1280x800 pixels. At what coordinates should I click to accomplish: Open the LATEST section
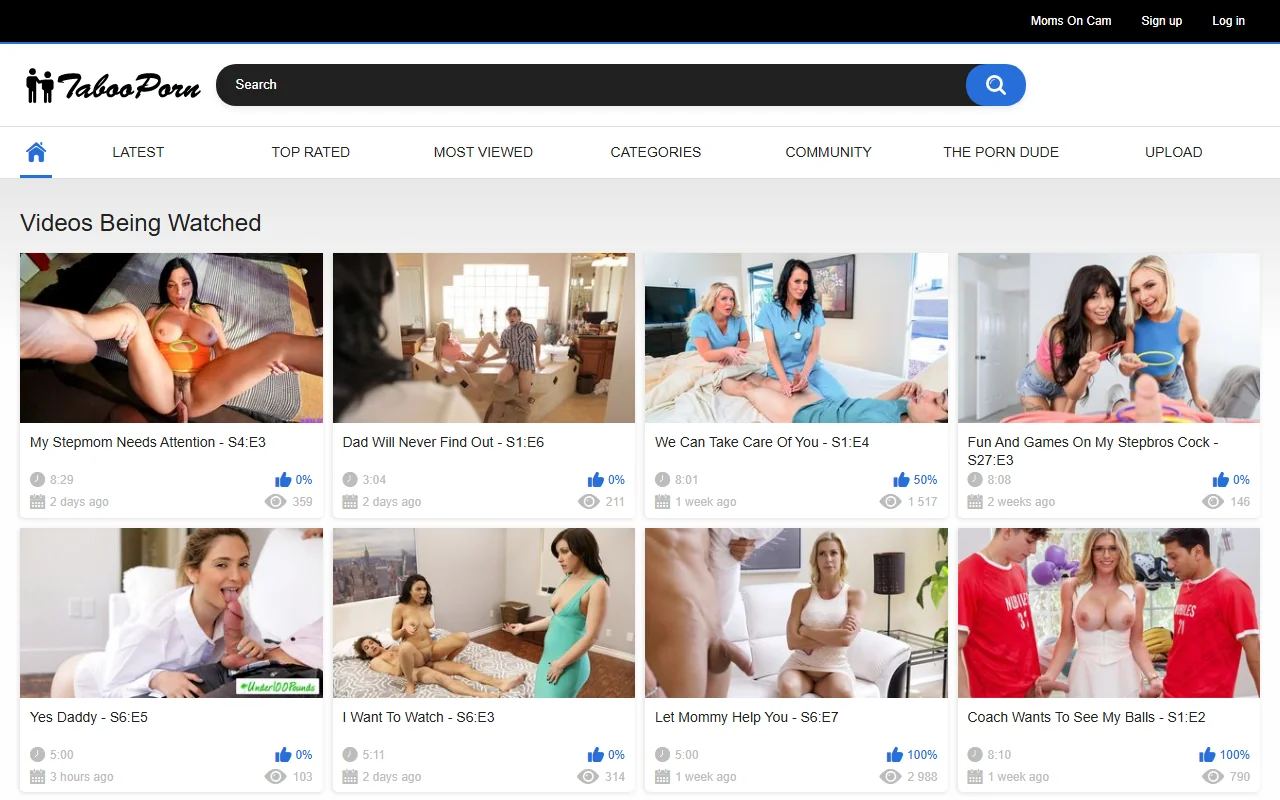pos(137,152)
